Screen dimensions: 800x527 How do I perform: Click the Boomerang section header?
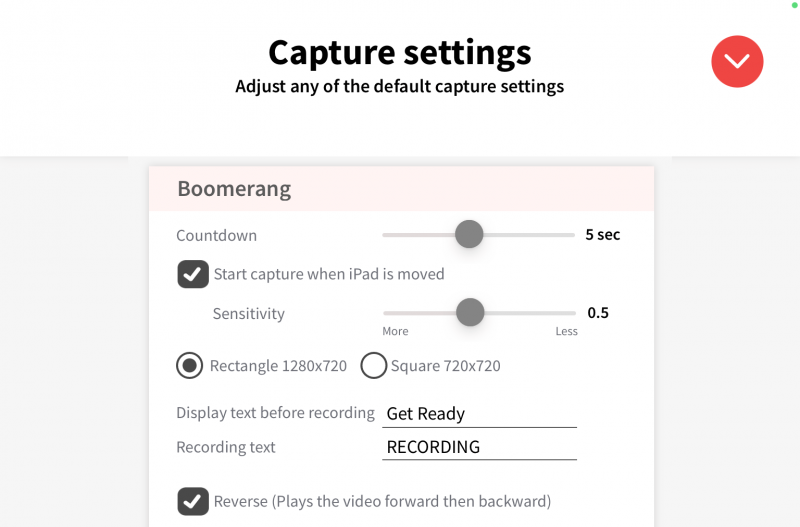401,188
